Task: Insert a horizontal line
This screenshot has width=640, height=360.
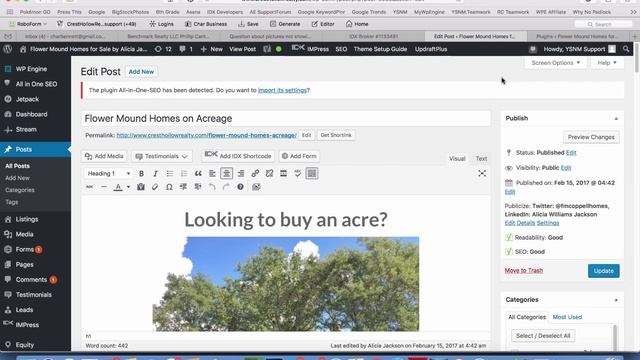Action: [x=104, y=187]
